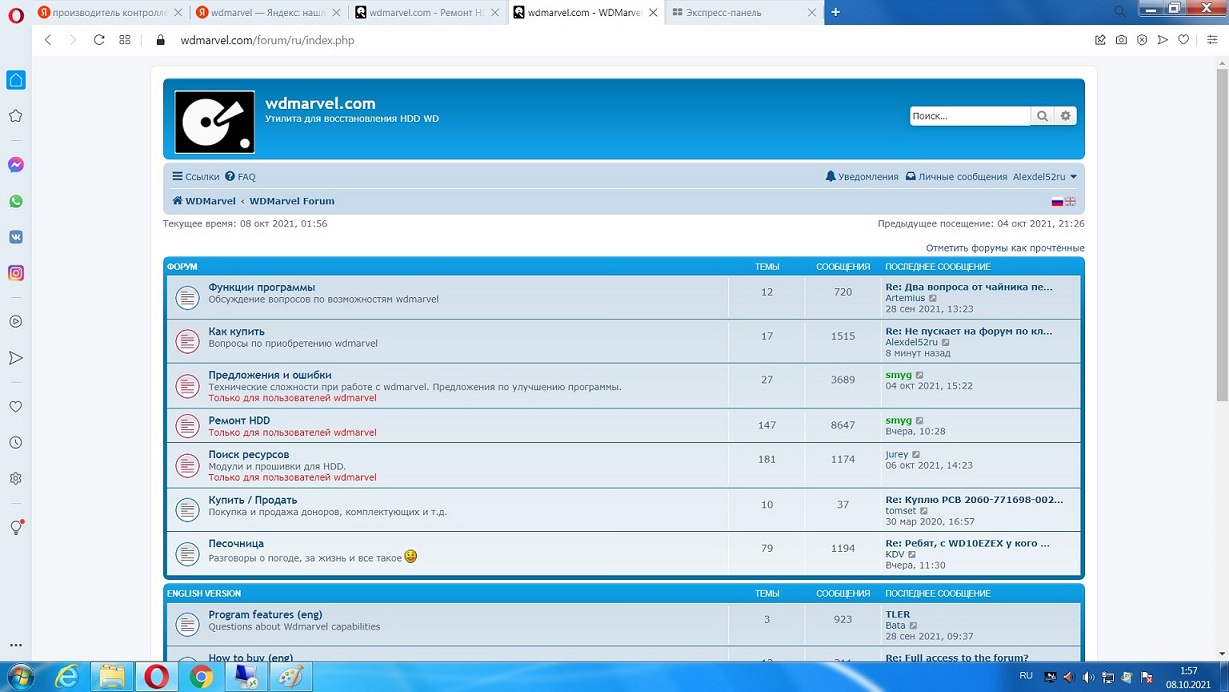Open Уведомления notifications dropdown
Screen dimensions: 1229x692
point(862,177)
